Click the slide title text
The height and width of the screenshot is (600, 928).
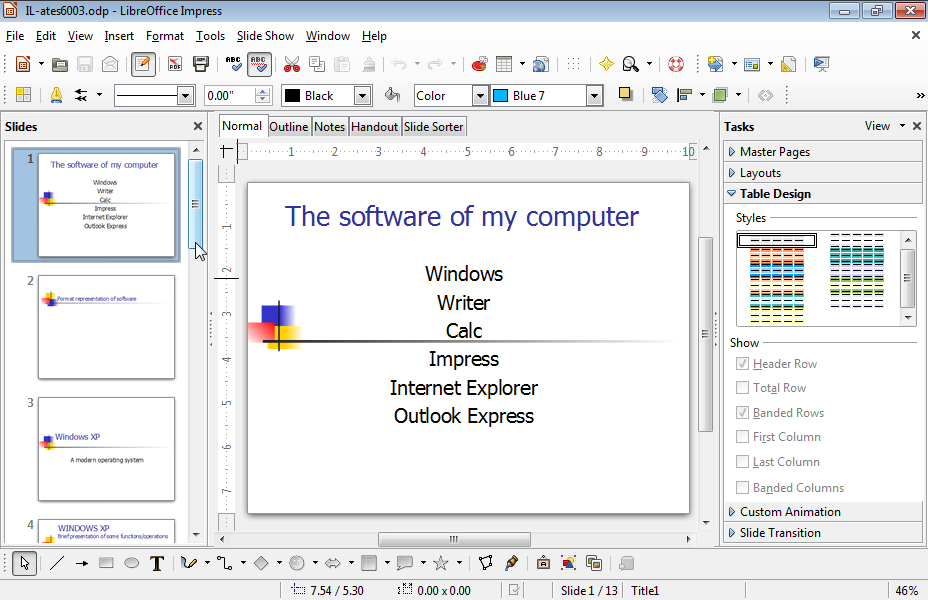pos(462,217)
